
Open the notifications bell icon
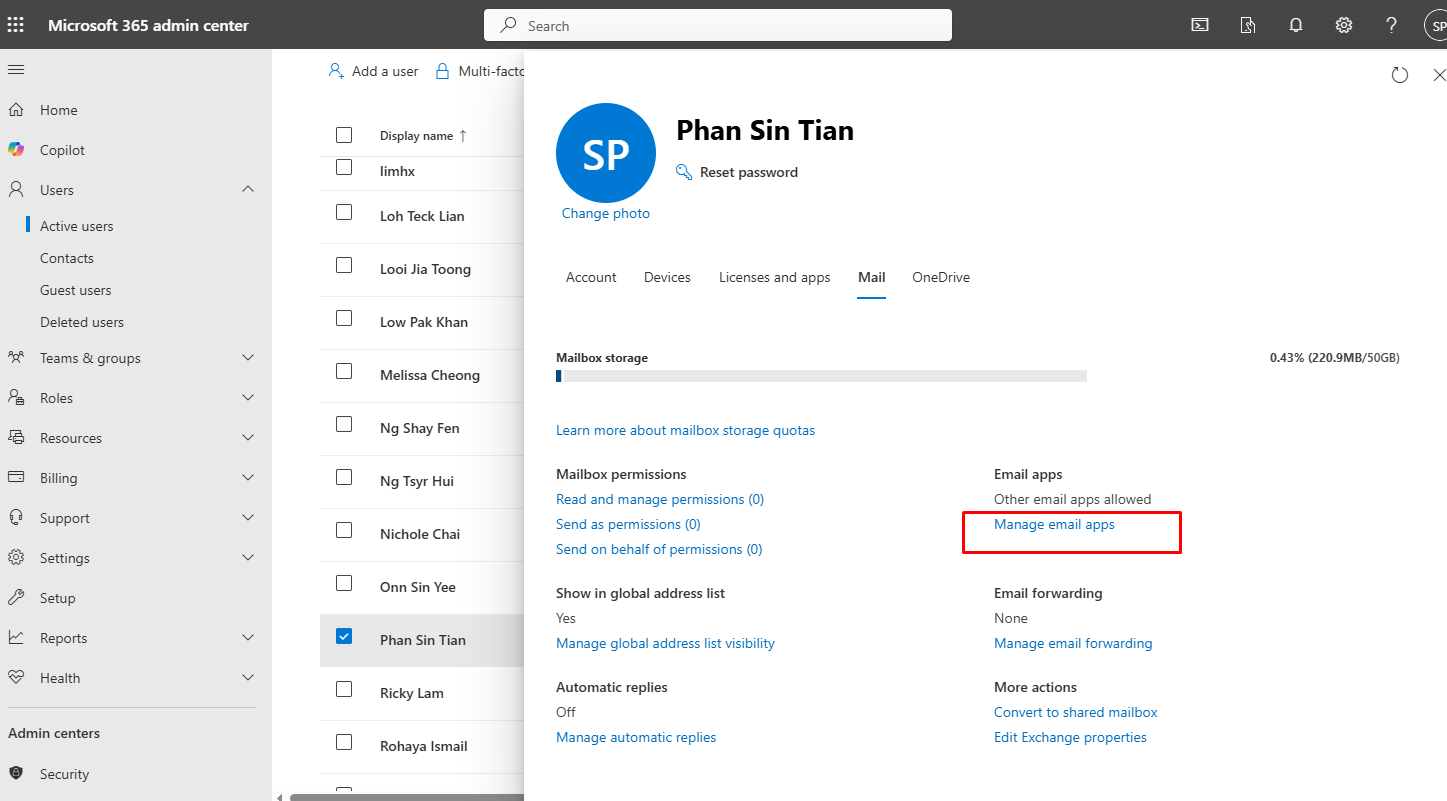pyautogui.click(x=1296, y=25)
